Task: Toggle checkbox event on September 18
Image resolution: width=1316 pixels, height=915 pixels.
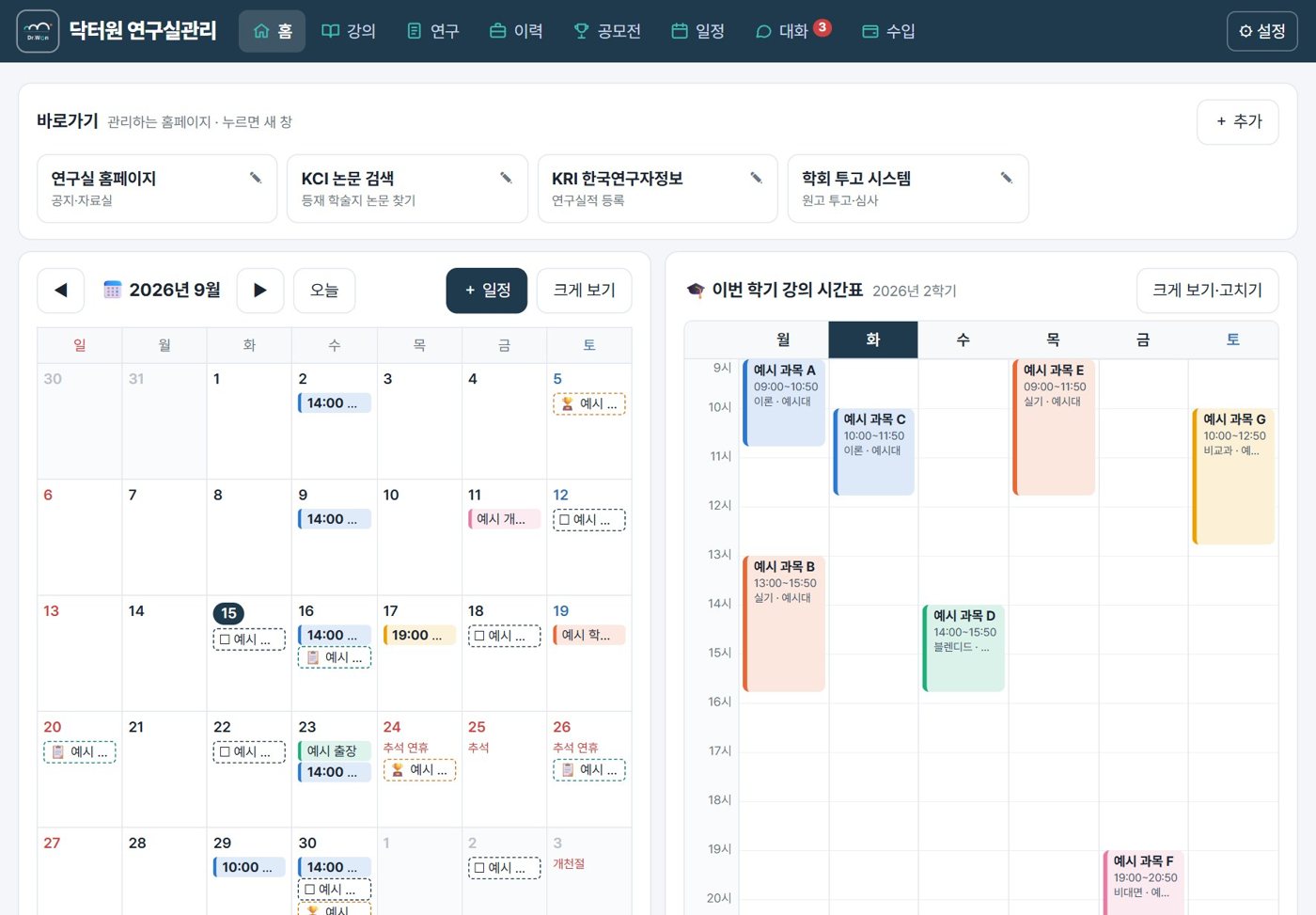Action: pyautogui.click(x=505, y=636)
